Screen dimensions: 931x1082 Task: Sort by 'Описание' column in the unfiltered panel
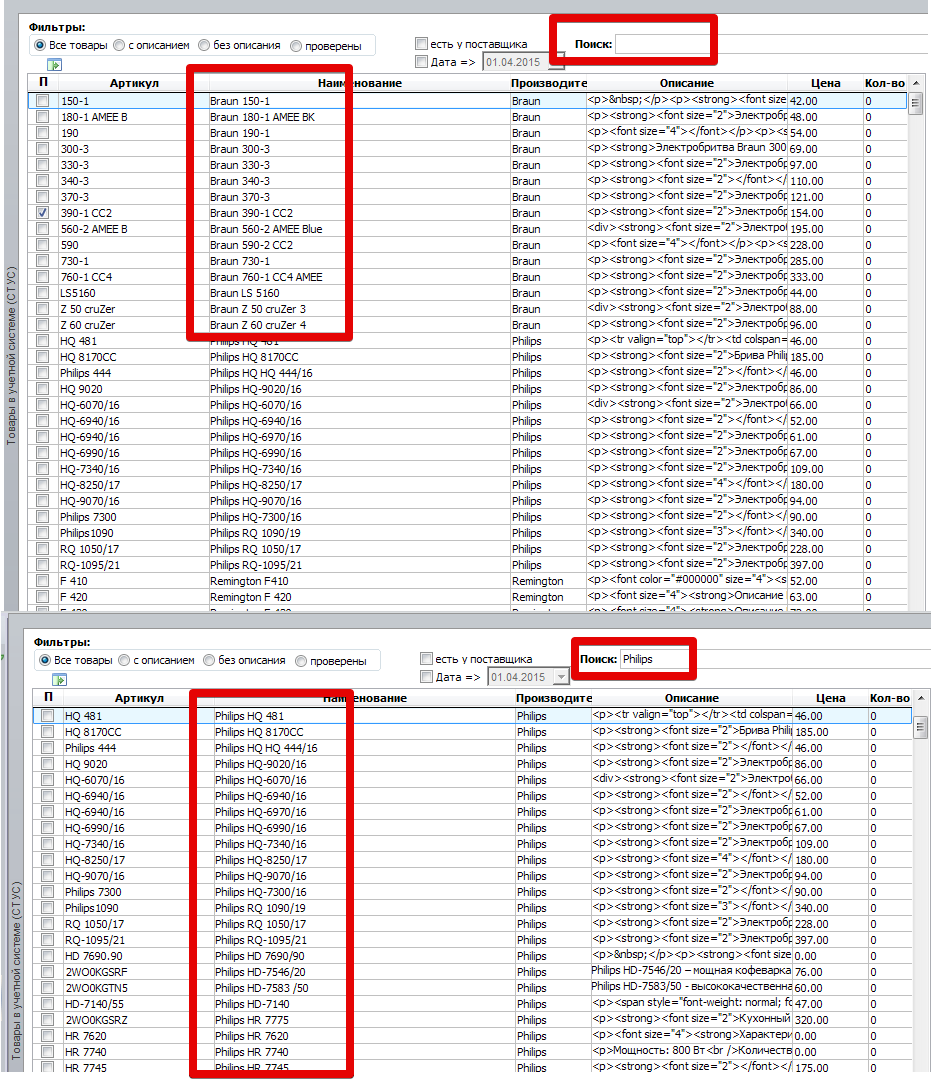687,83
